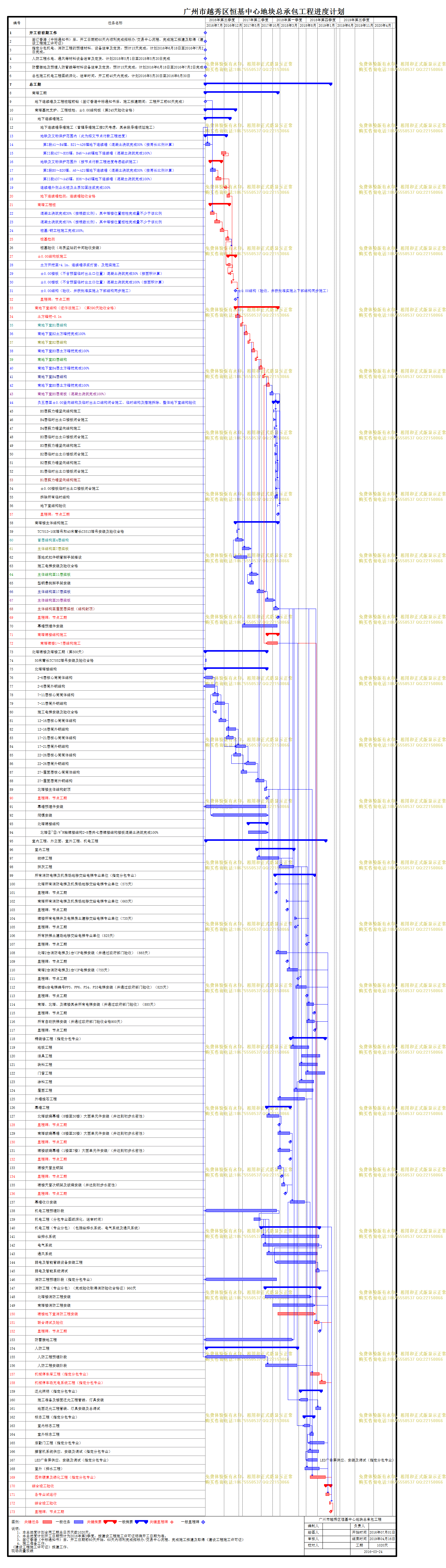The image size is (446, 1568).
Task: Click the 关键里程碑 legend entry
Action: pyautogui.click(x=162, y=1522)
